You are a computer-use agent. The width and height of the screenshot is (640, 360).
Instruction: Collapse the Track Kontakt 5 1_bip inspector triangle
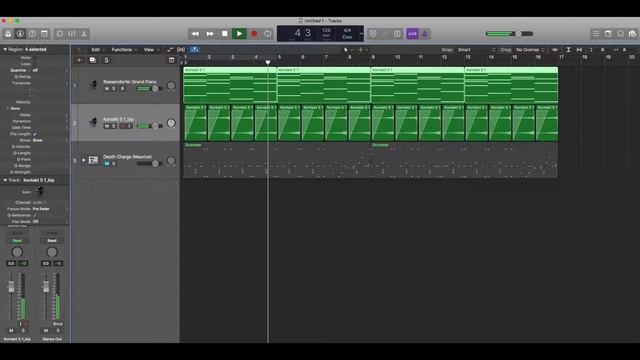5,180
